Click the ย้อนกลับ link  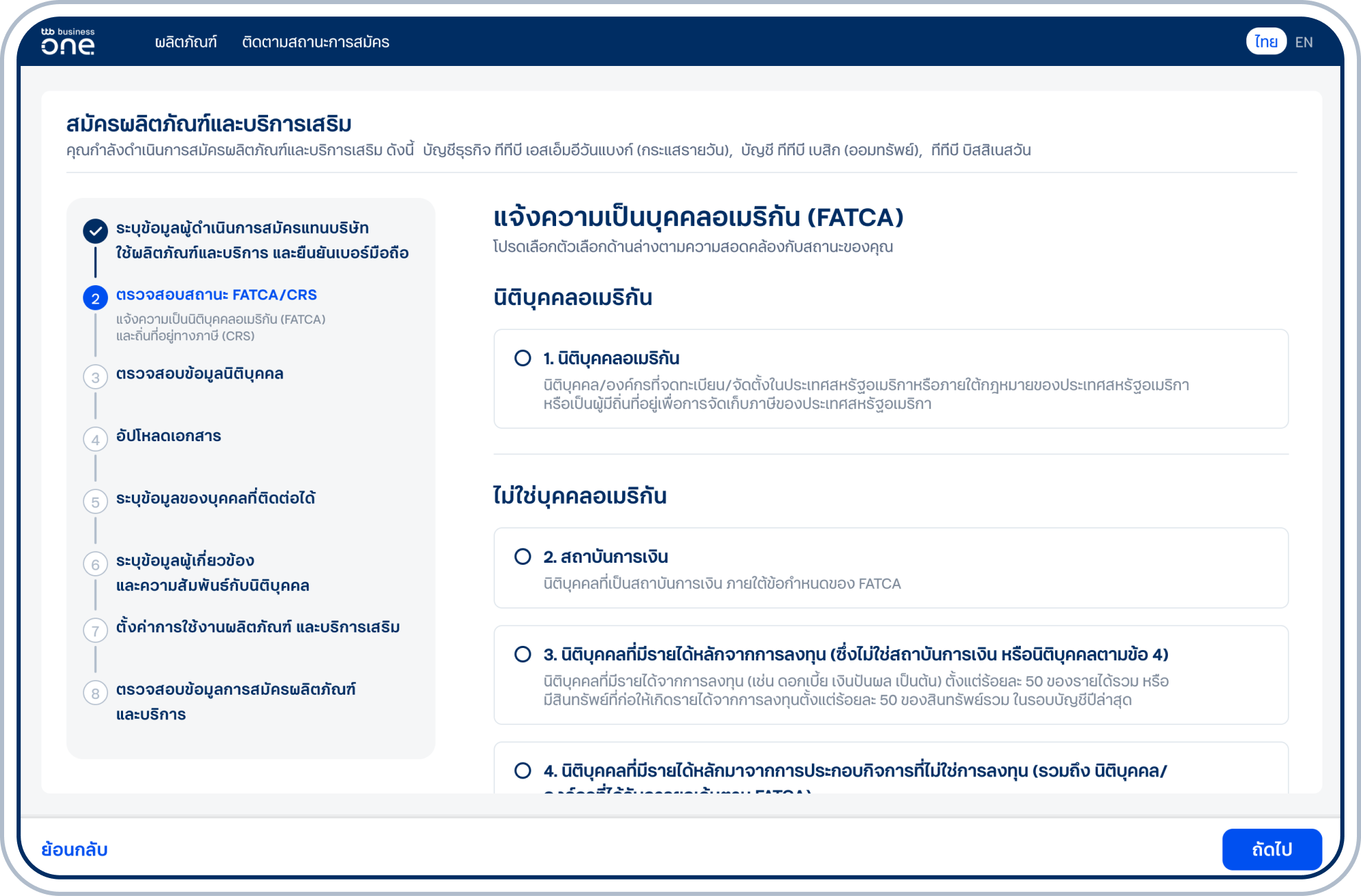coord(74,850)
